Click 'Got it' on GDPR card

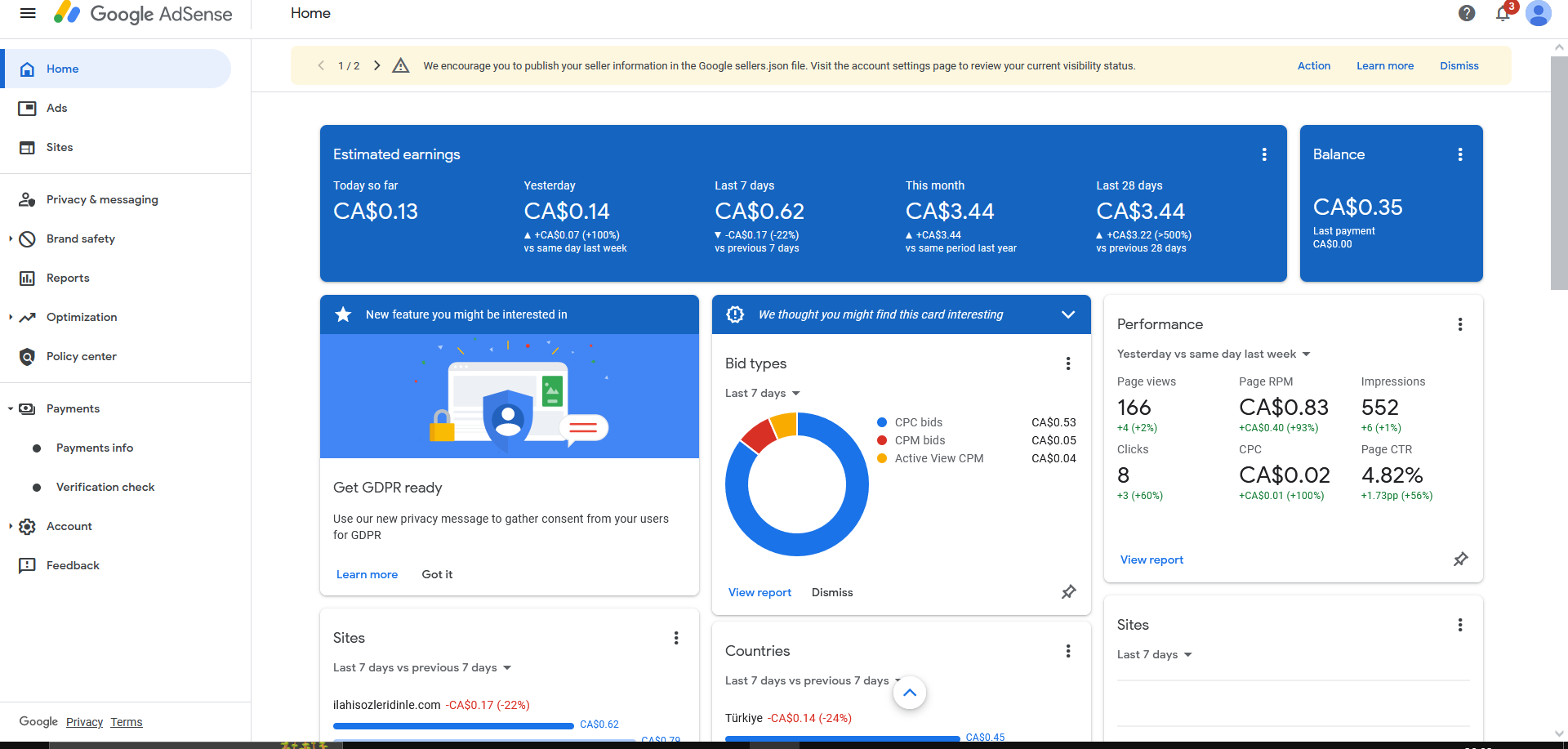(437, 574)
